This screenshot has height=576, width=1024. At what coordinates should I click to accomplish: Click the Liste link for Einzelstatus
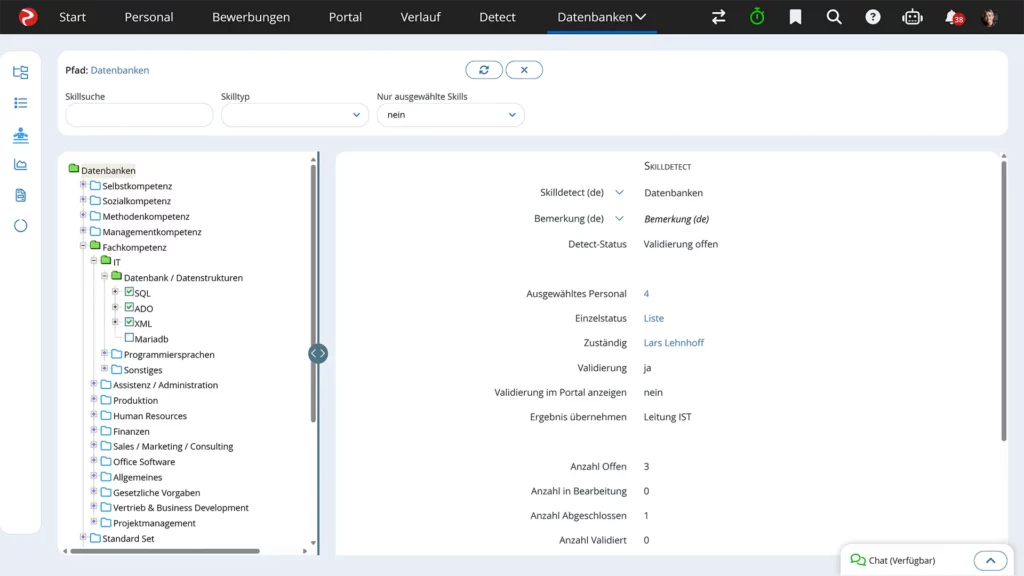coord(653,318)
